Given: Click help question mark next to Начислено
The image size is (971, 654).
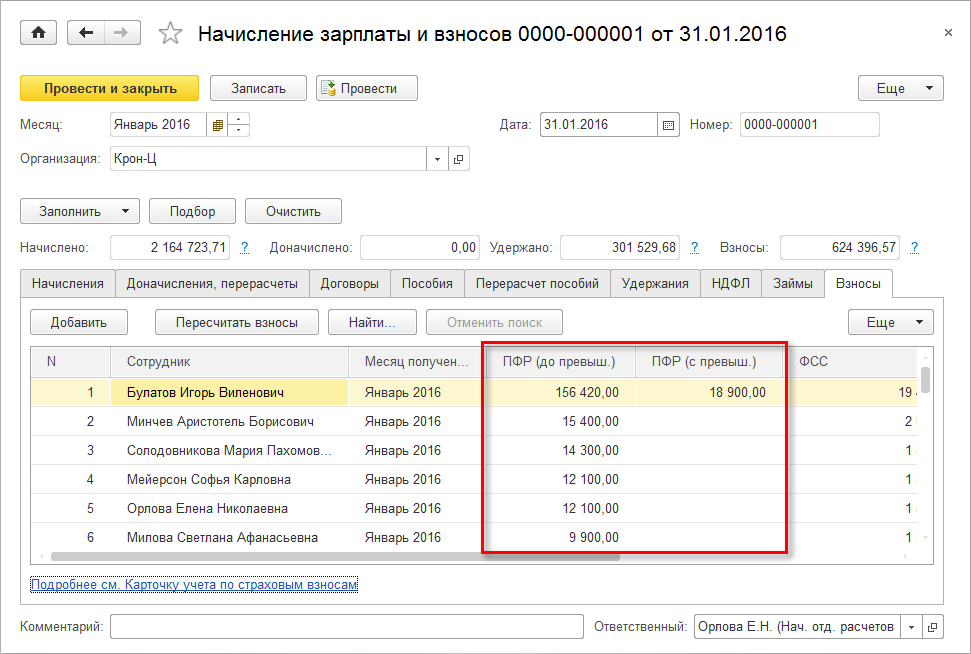Looking at the screenshot, I should click(x=244, y=247).
